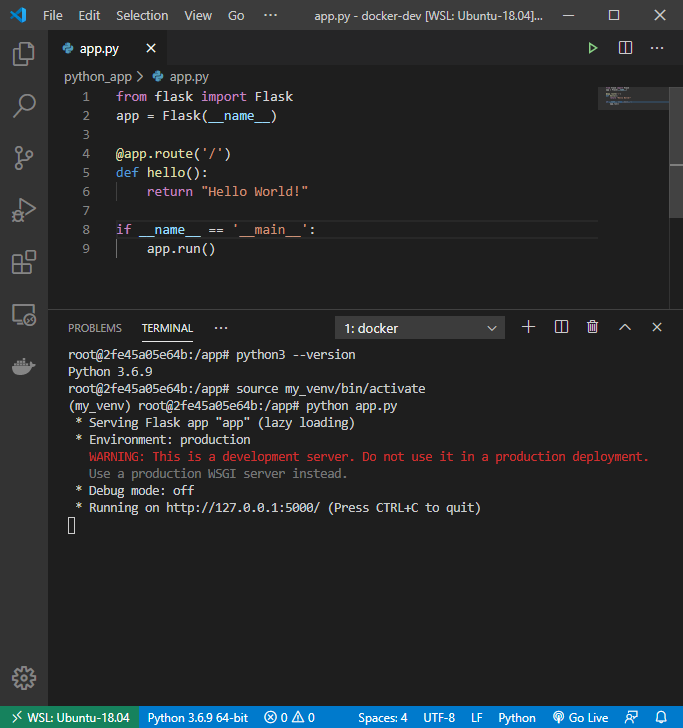
Task: Change file encoding UTF-8
Action: pyautogui.click(x=439, y=717)
